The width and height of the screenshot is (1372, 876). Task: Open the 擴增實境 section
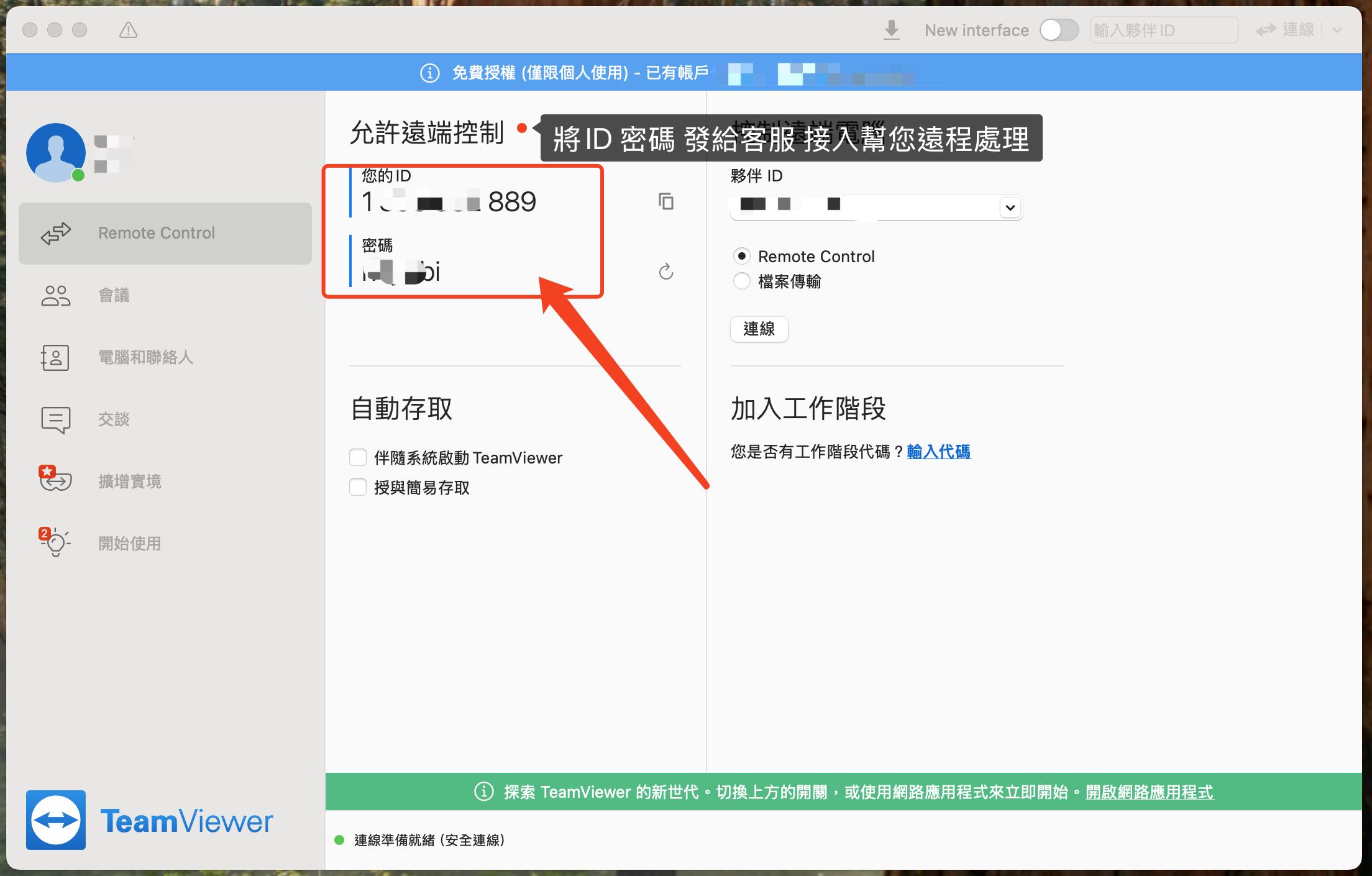click(165, 481)
